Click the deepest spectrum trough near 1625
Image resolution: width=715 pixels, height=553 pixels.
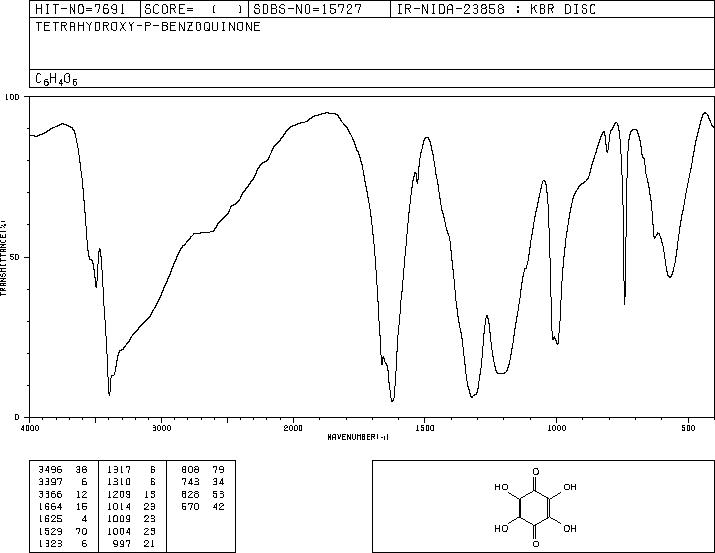coord(392,400)
